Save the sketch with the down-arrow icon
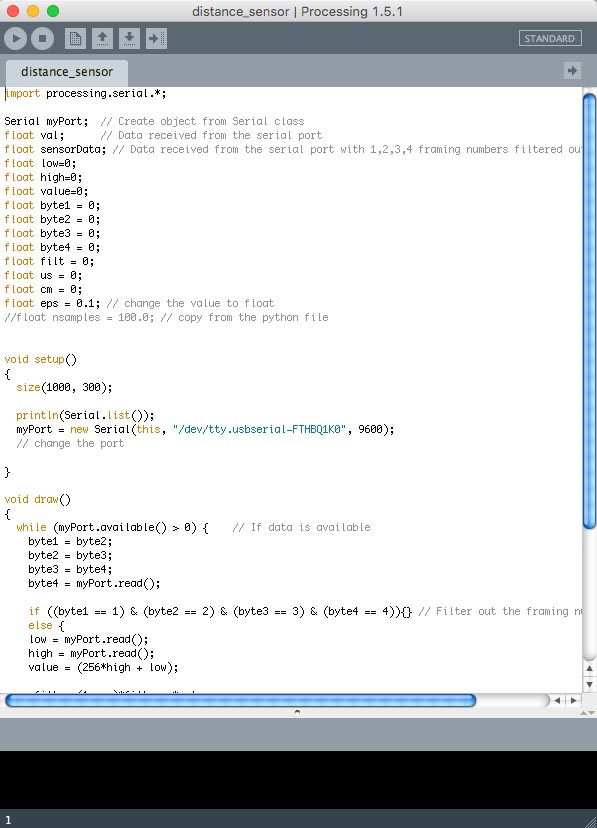Image resolution: width=597 pixels, height=828 pixels. (129, 39)
